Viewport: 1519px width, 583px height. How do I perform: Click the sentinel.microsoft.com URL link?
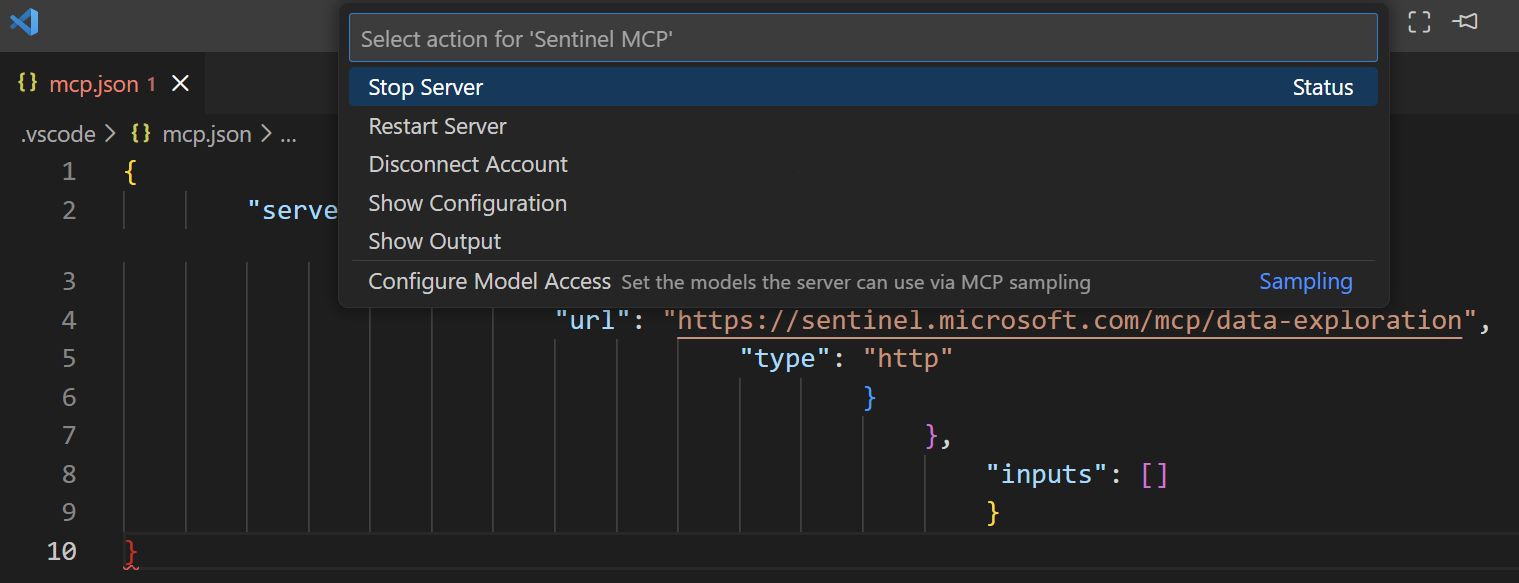1069,320
